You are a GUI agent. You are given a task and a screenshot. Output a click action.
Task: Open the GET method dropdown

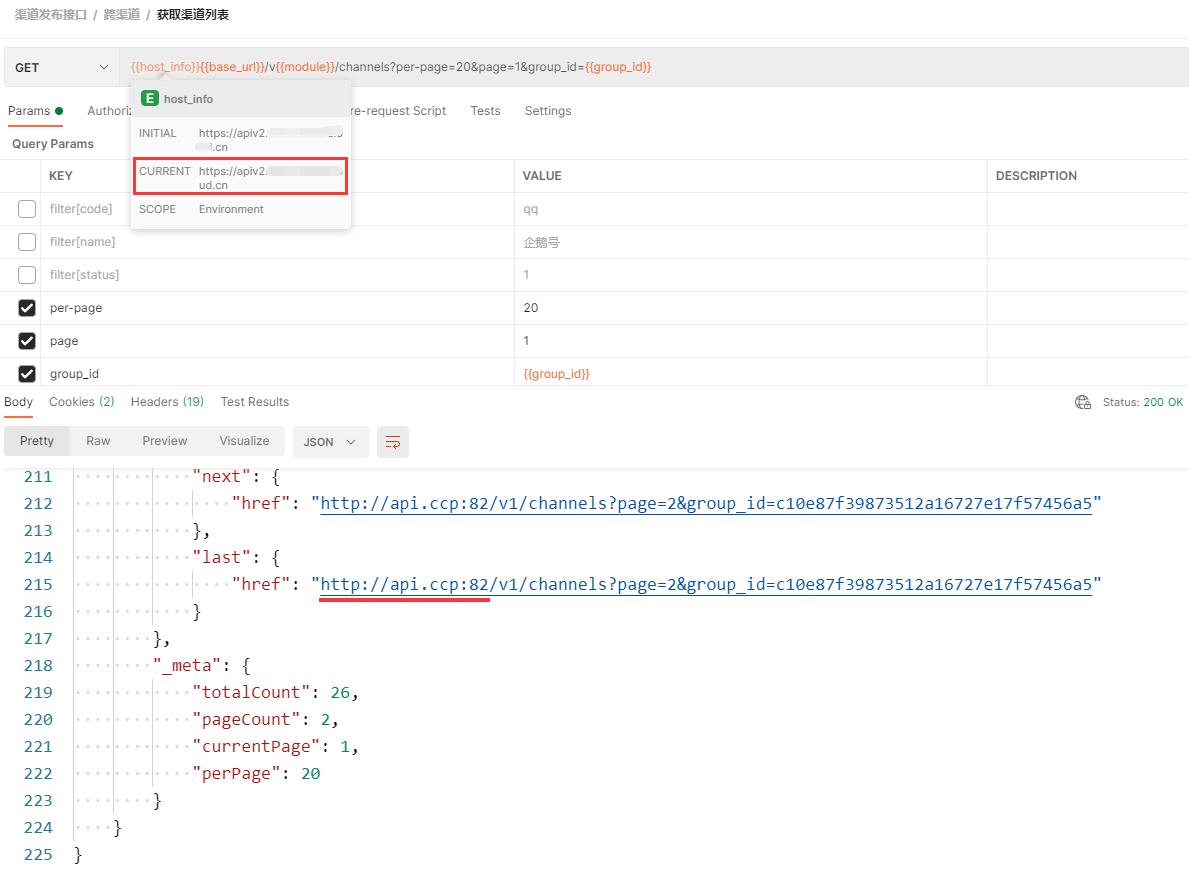tap(61, 67)
